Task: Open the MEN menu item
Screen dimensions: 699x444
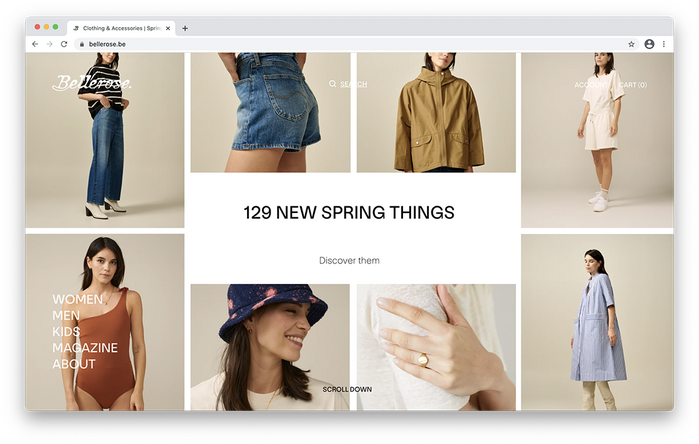Action: (66, 316)
